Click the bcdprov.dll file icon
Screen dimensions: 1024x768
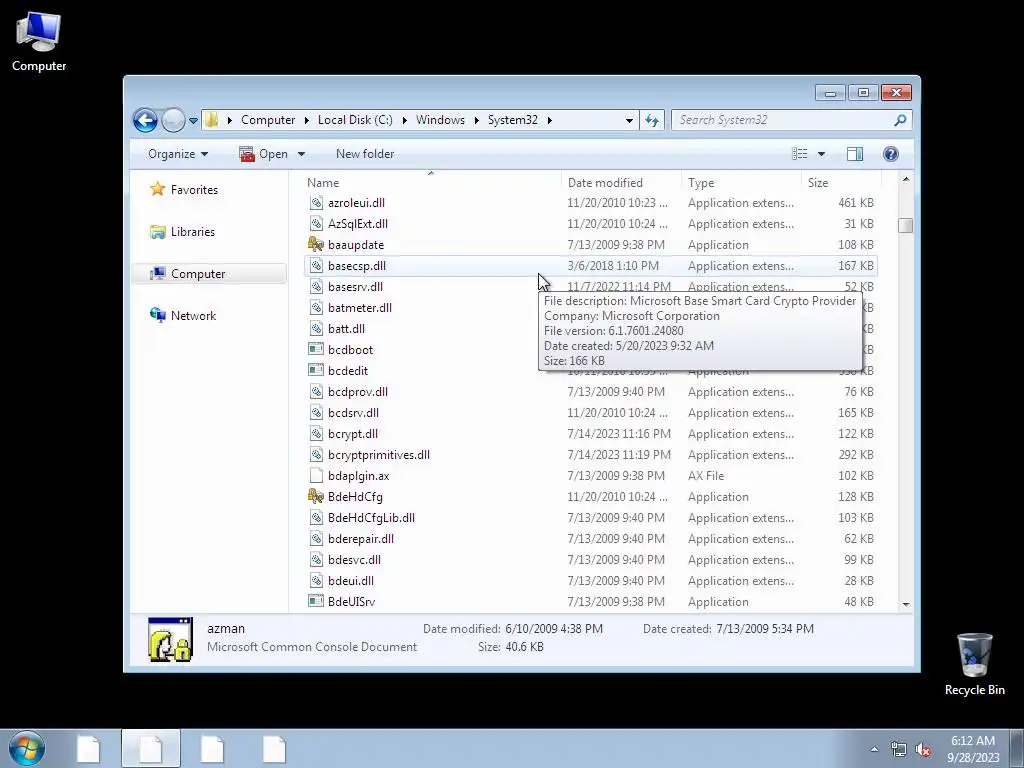point(316,392)
